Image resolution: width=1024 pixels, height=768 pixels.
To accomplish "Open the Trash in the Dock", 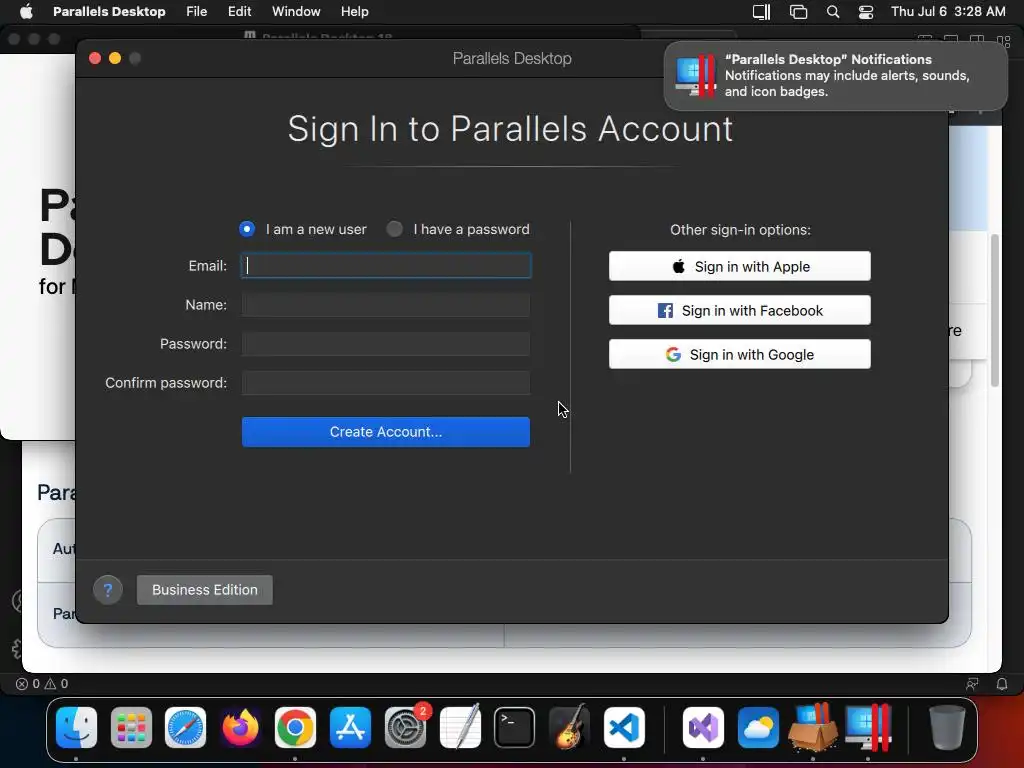I will (947, 728).
